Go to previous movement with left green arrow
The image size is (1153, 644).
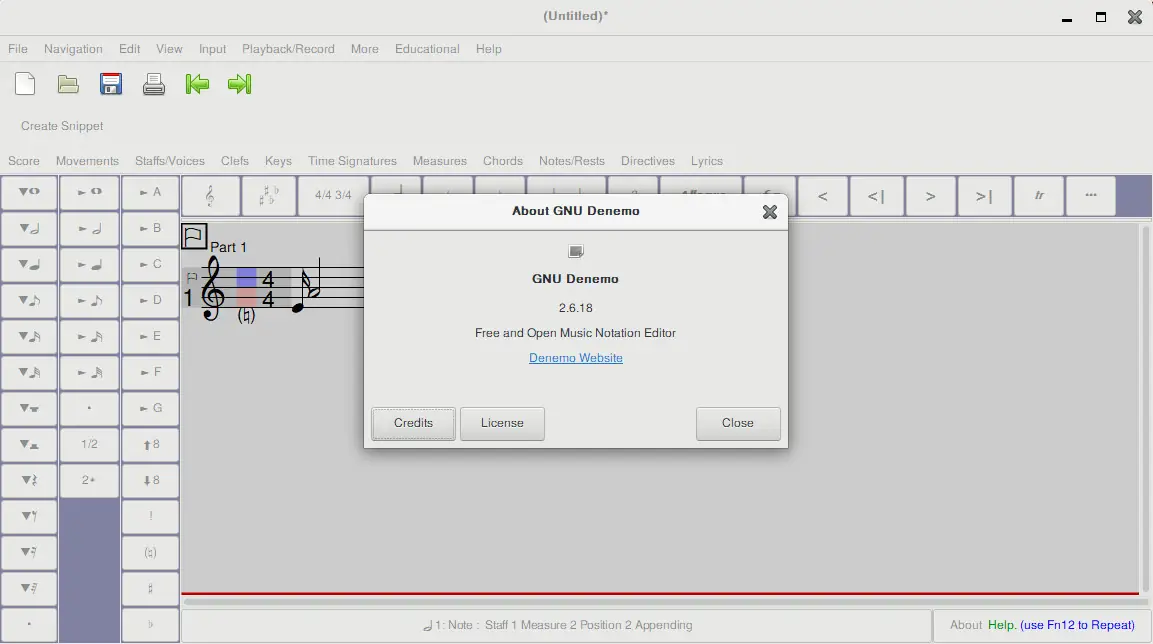197,84
